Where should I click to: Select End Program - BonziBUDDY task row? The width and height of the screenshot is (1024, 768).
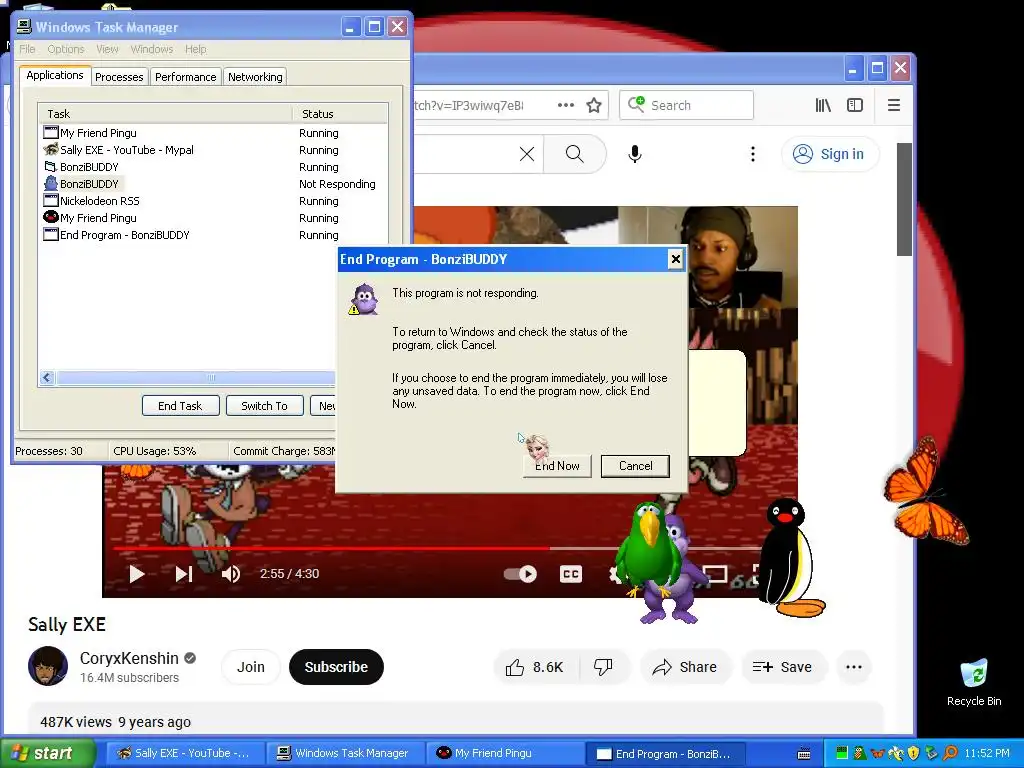pos(212,235)
